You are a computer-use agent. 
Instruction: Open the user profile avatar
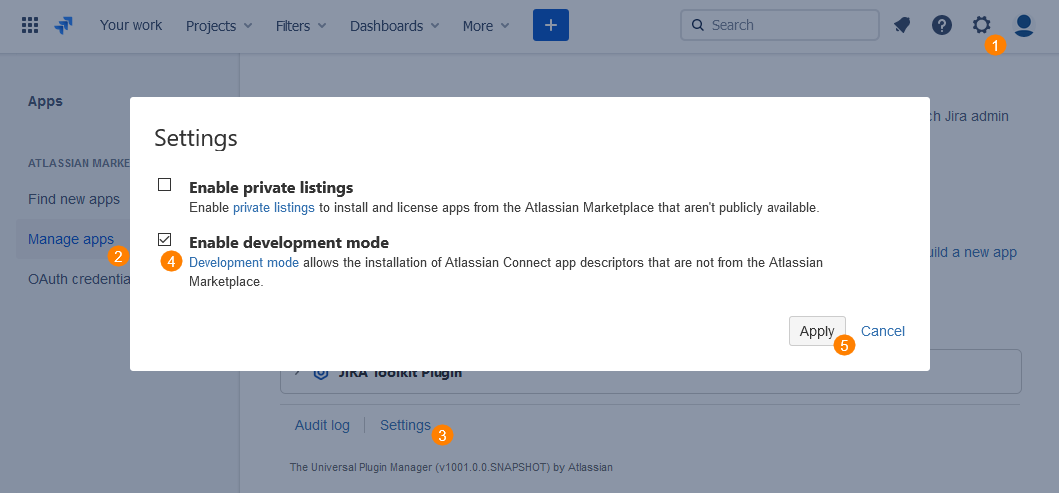pos(1023,26)
